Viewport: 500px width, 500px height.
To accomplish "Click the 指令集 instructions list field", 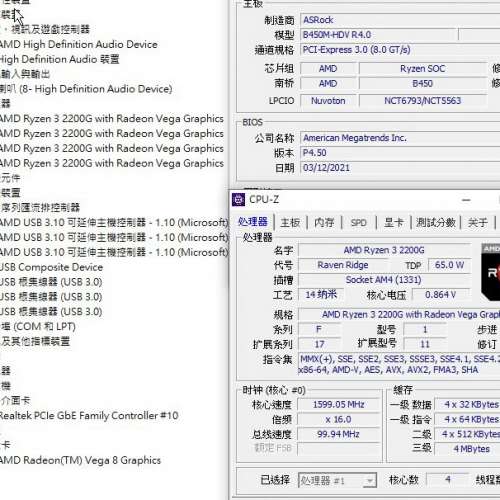I will 399,364.
